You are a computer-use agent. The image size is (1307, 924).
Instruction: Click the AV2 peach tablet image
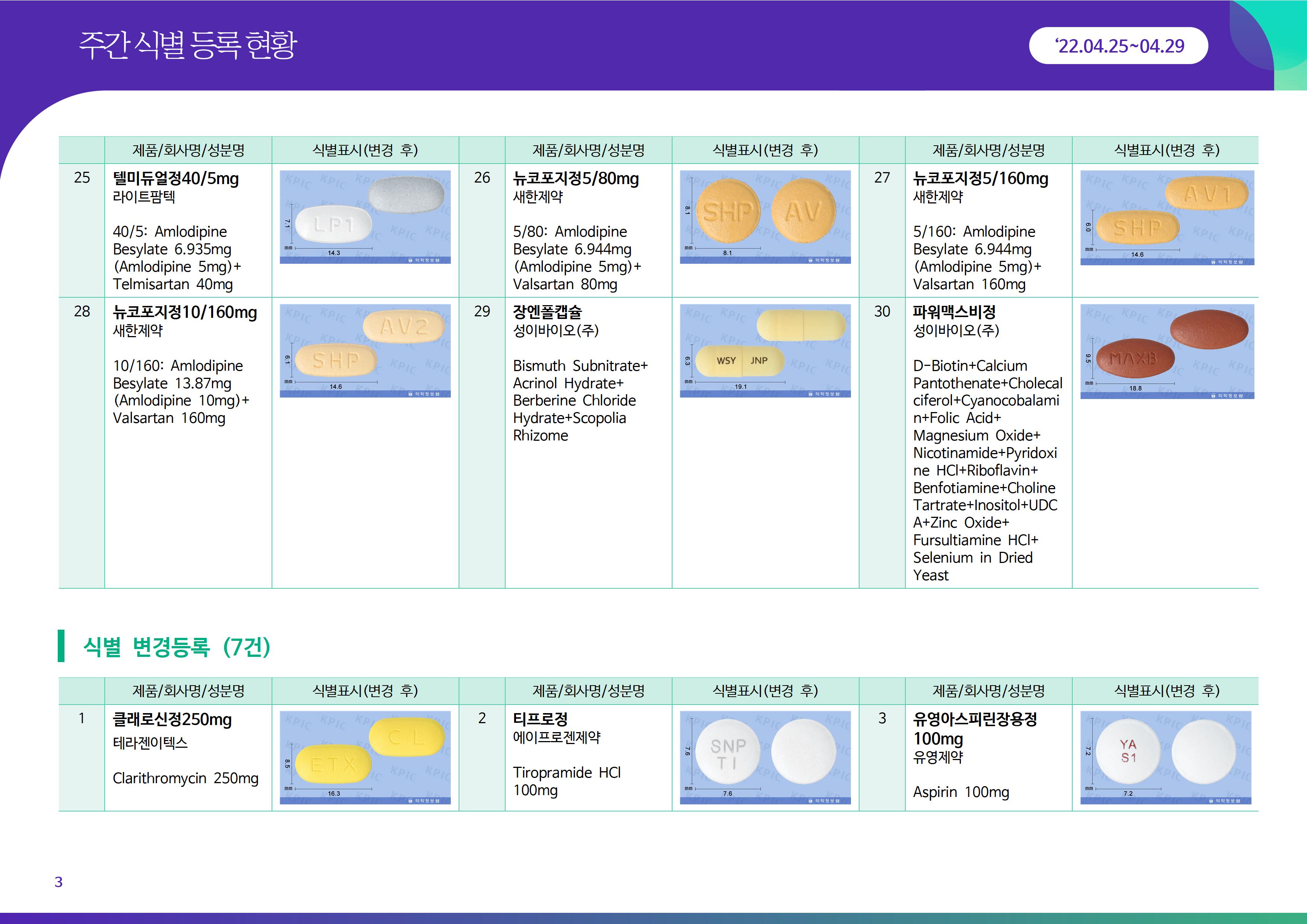365,351
